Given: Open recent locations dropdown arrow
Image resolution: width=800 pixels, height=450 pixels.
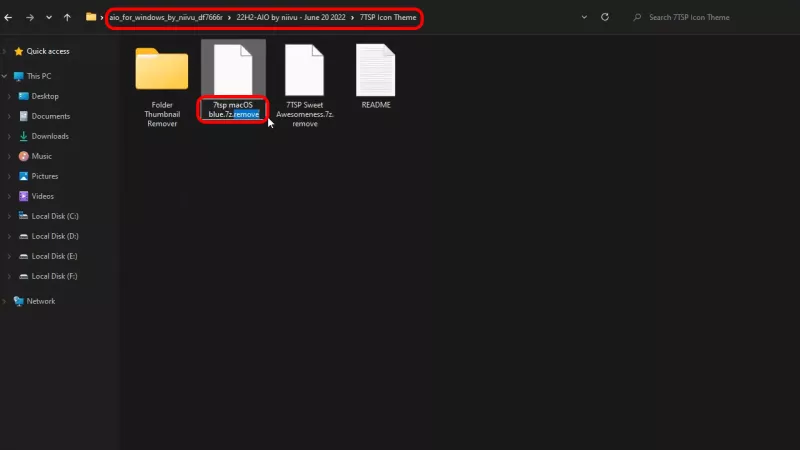Looking at the screenshot, I should click(x=49, y=17).
